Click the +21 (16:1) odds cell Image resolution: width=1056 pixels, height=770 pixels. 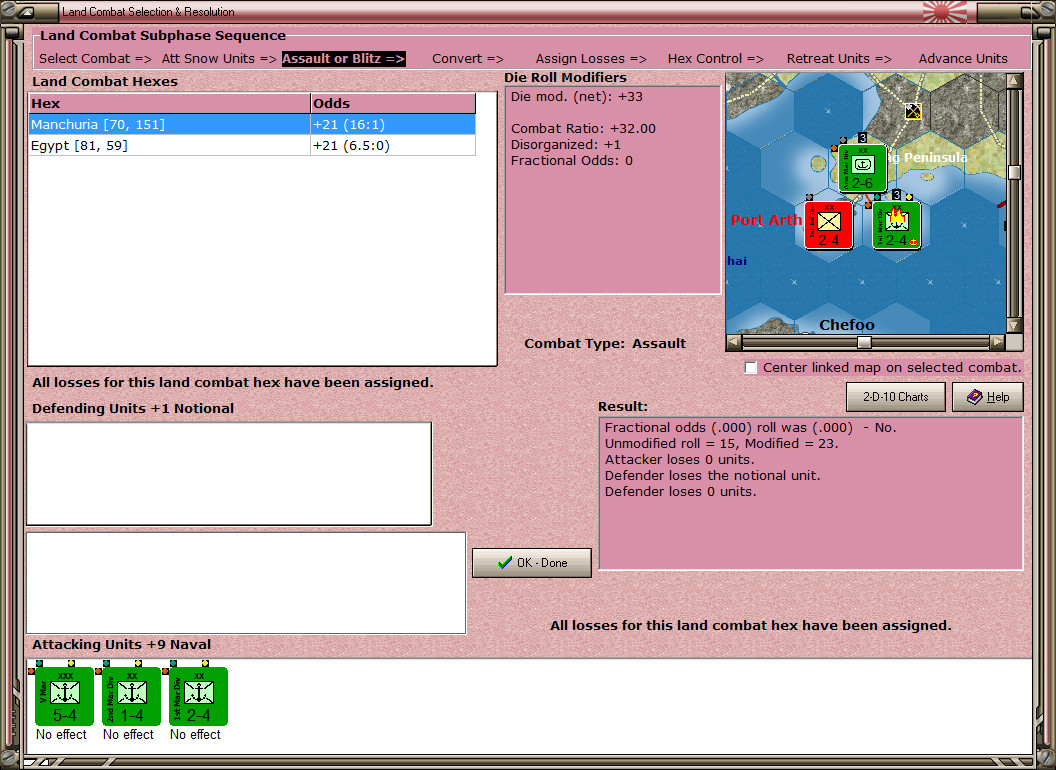393,124
